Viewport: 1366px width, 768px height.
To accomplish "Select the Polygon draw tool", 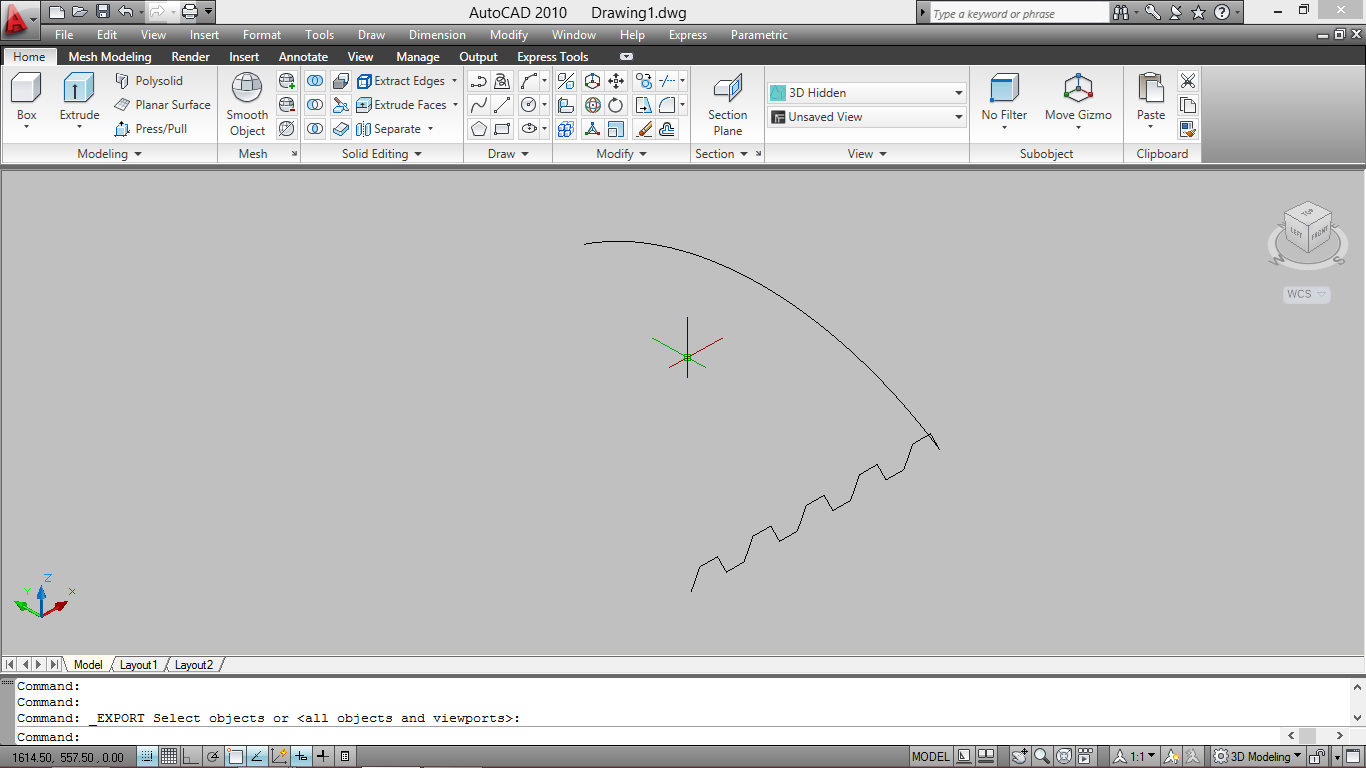I will pos(479,129).
